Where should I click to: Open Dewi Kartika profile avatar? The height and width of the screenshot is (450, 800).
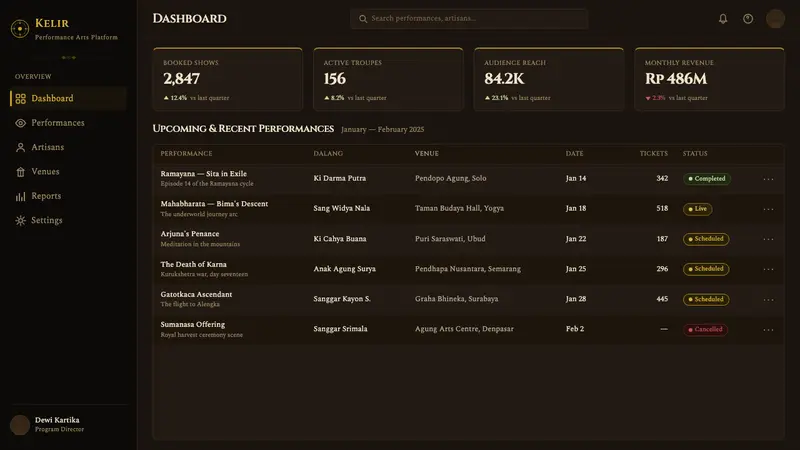click(x=20, y=424)
